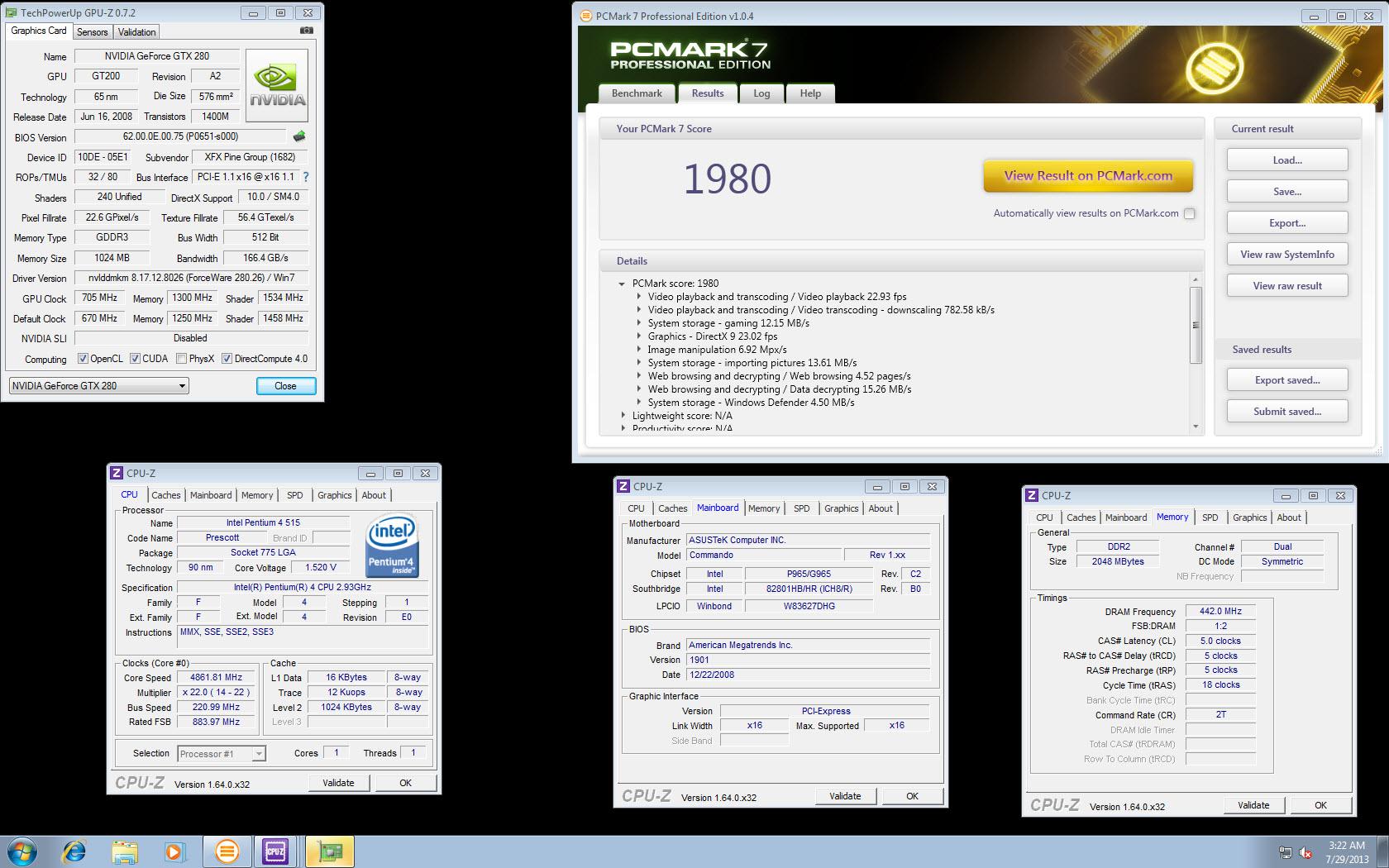Switch to the CPU-Z taskbar icon
Screen dimensions: 1389x868
coord(276,851)
